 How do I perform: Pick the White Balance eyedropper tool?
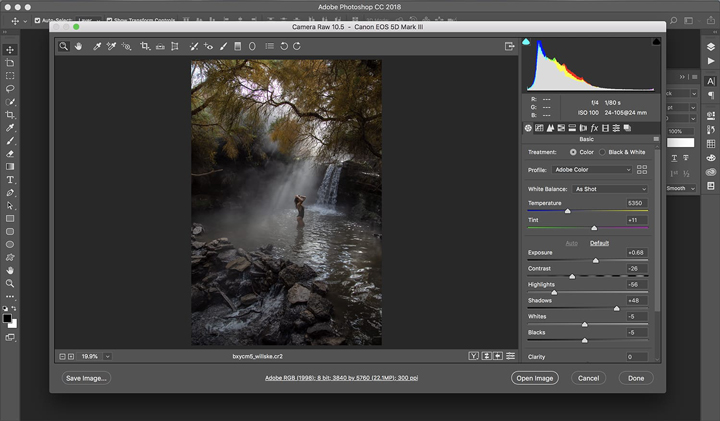97,46
